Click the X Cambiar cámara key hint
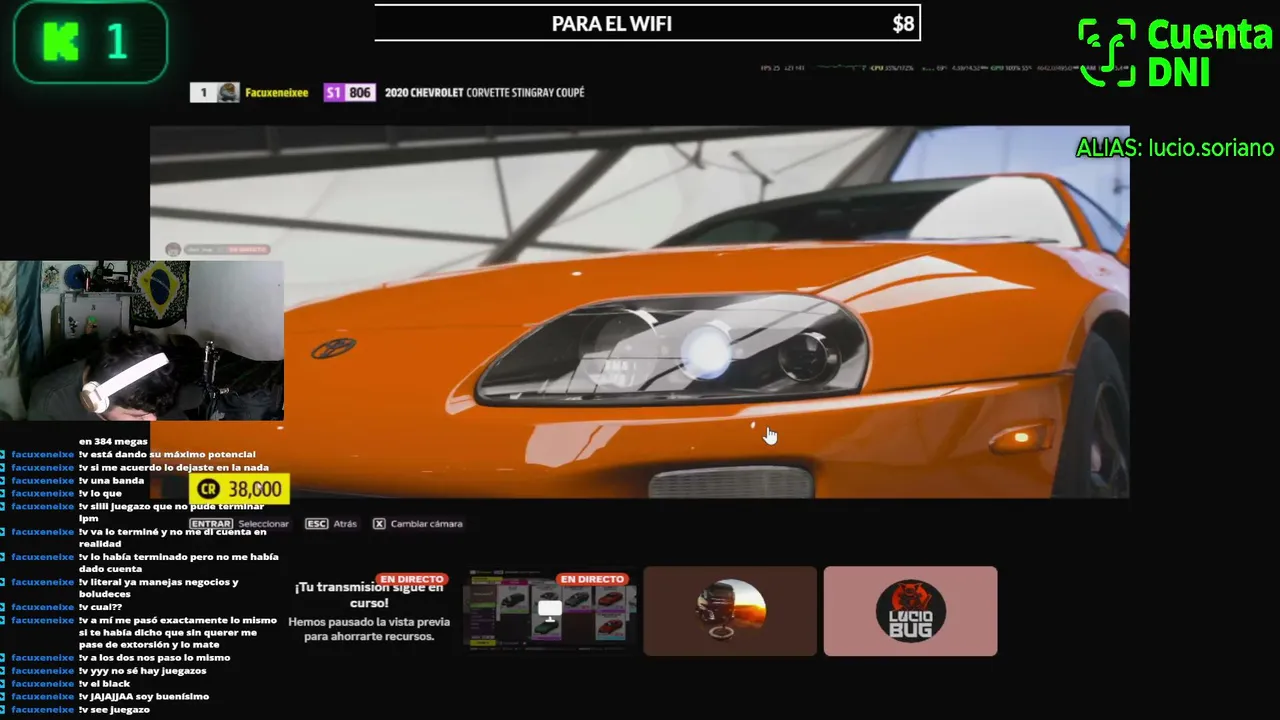This screenshot has width=1280, height=720. 418,524
